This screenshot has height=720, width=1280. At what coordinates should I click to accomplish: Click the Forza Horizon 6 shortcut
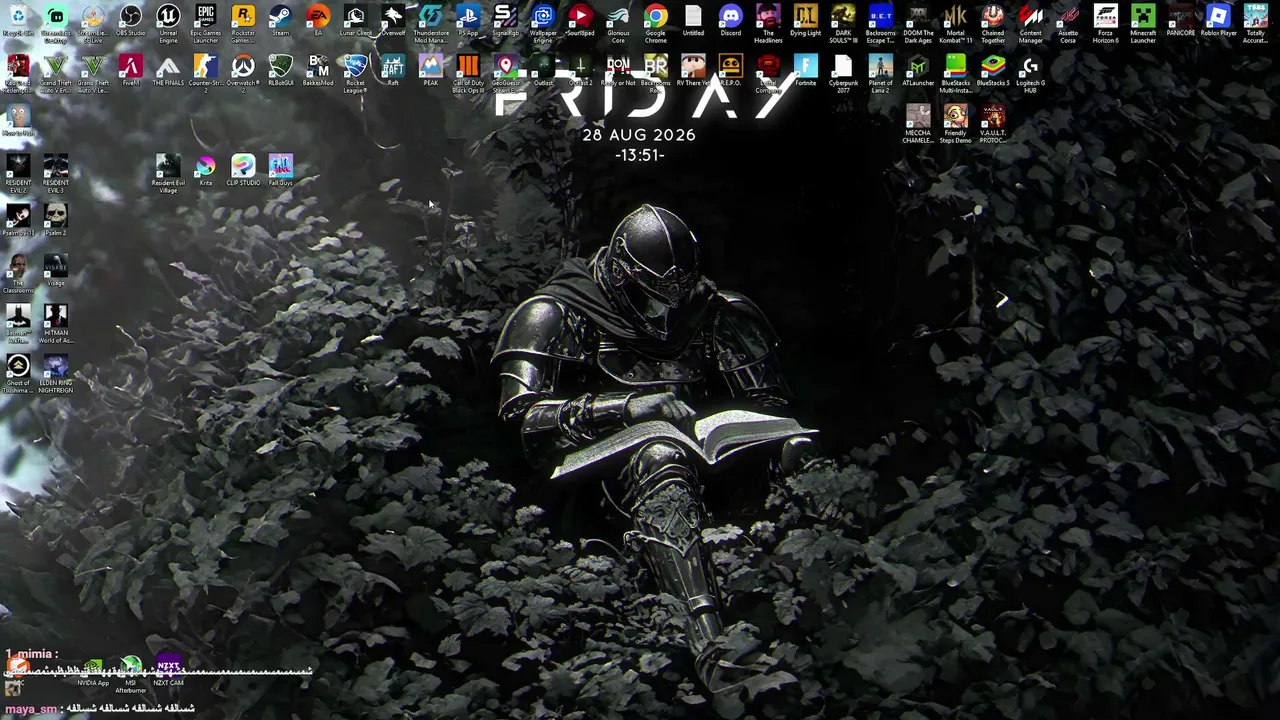[x=1106, y=24]
